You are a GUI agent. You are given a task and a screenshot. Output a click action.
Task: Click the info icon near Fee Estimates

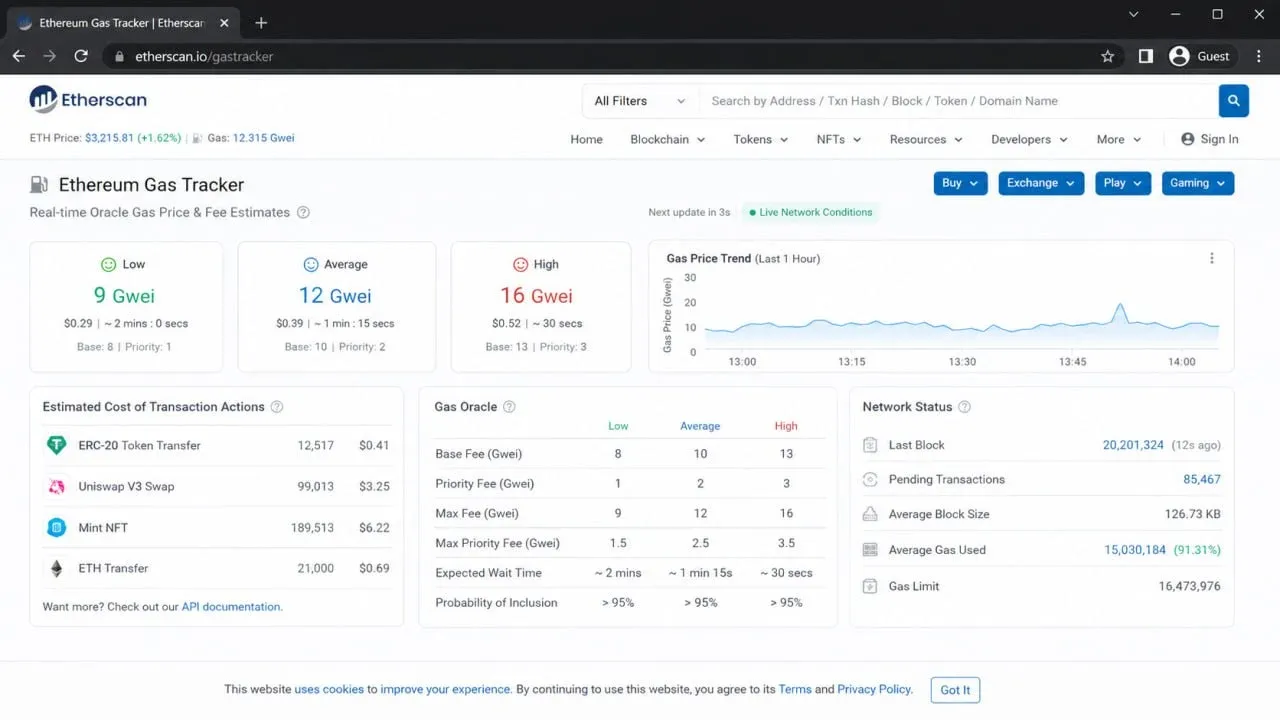[x=303, y=212]
